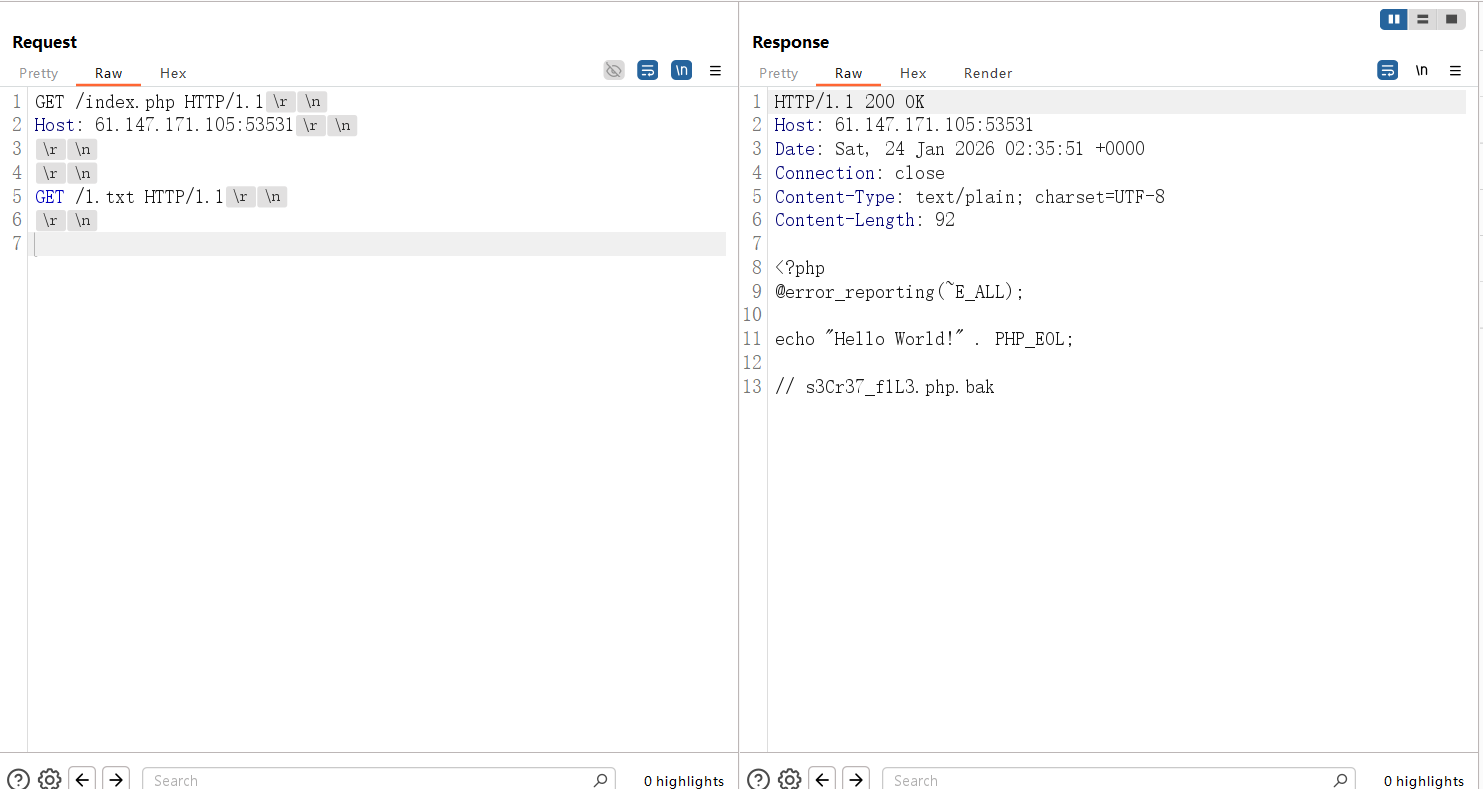
Task: Click into empty line 7 of request editor
Action: click(380, 244)
